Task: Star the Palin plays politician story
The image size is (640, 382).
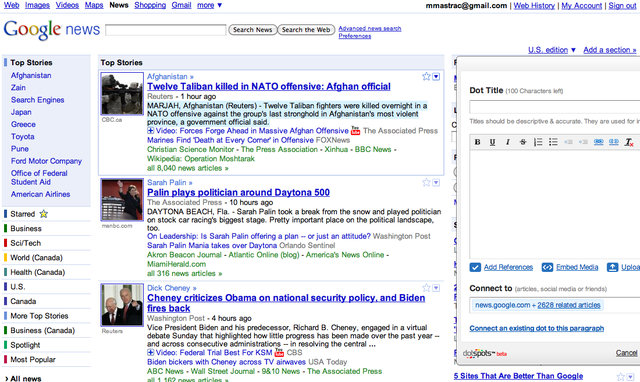Action: [x=426, y=182]
